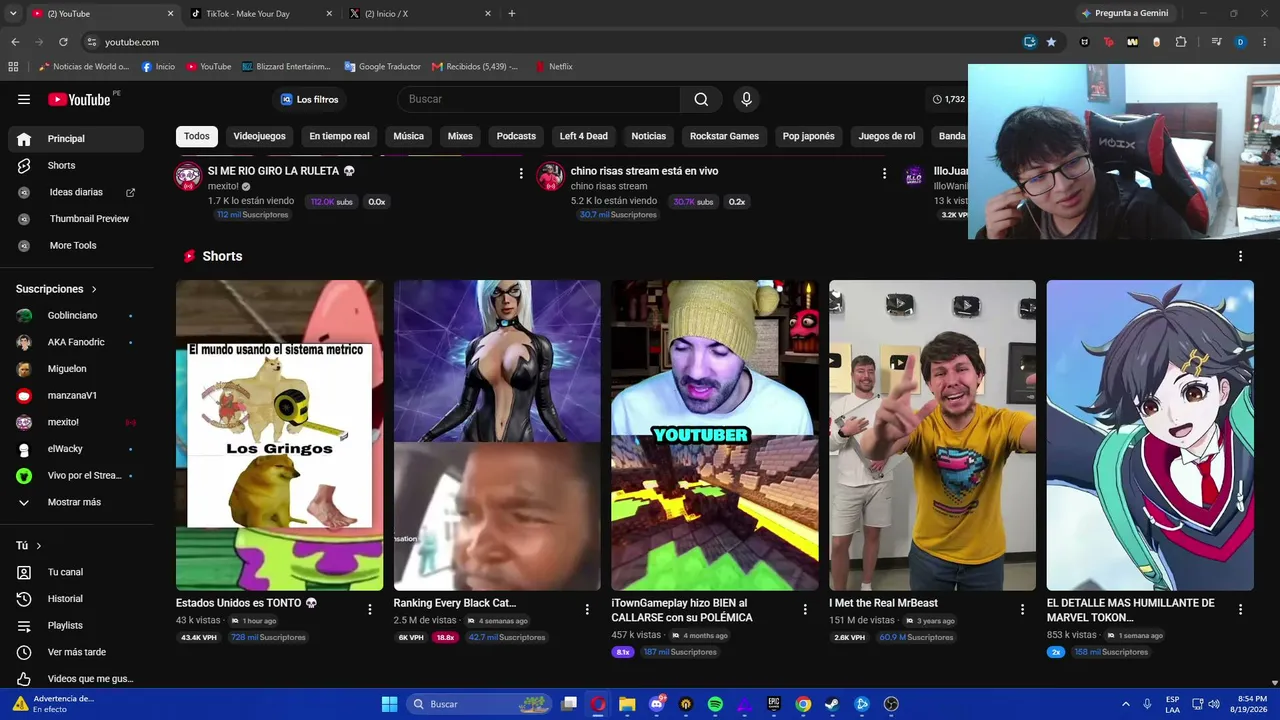Expand the Suscripciones section chevron
The image size is (1280, 720).
click(x=94, y=289)
